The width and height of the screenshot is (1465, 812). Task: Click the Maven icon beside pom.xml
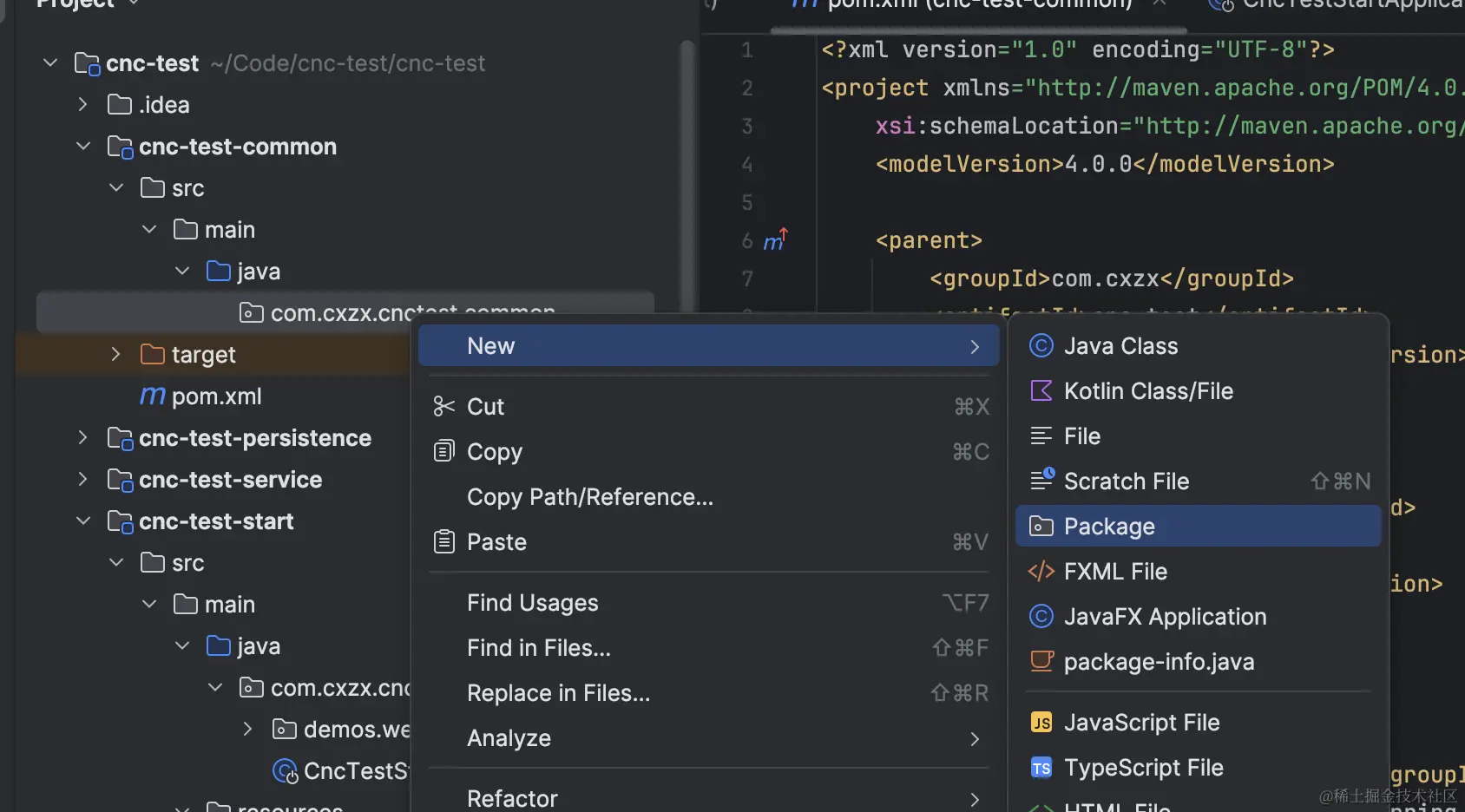tap(153, 396)
